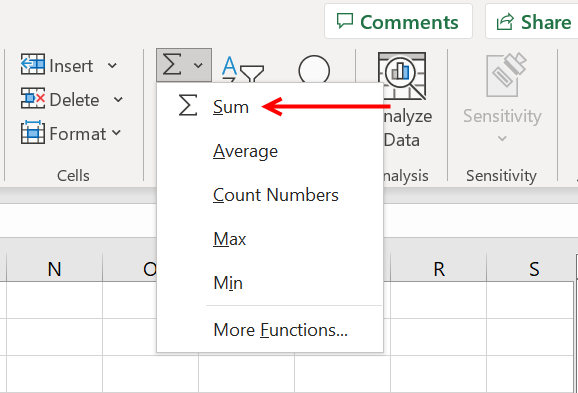The height and width of the screenshot is (393, 578).
Task: Open Sort & Filter icon
Action: [243, 69]
